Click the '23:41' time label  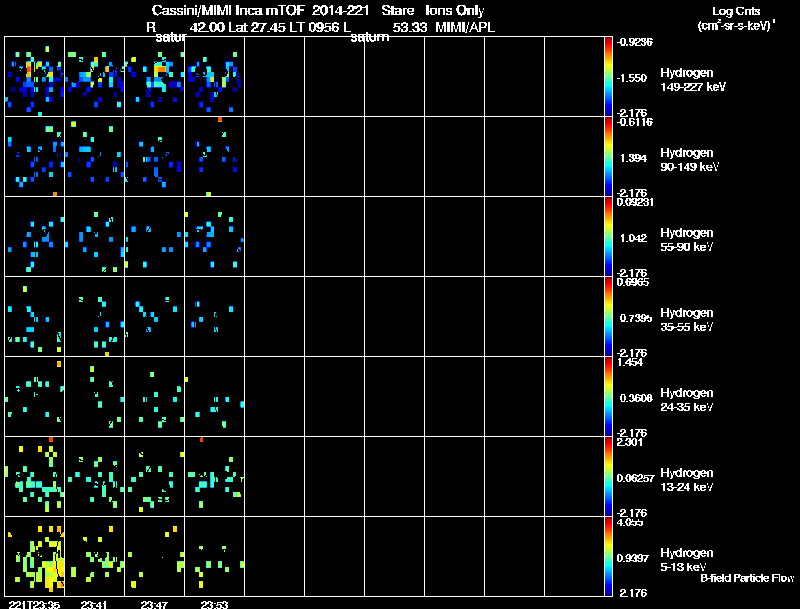(x=94, y=604)
